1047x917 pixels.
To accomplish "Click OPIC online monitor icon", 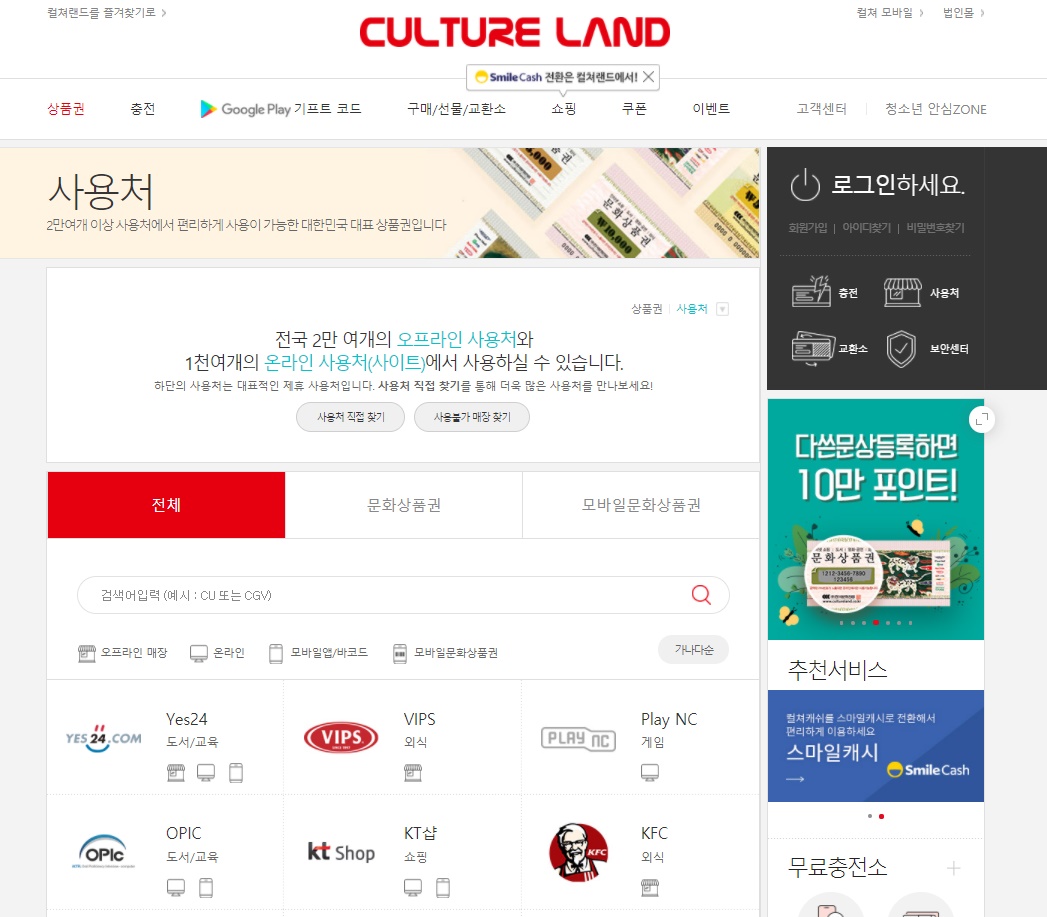I will [x=176, y=888].
